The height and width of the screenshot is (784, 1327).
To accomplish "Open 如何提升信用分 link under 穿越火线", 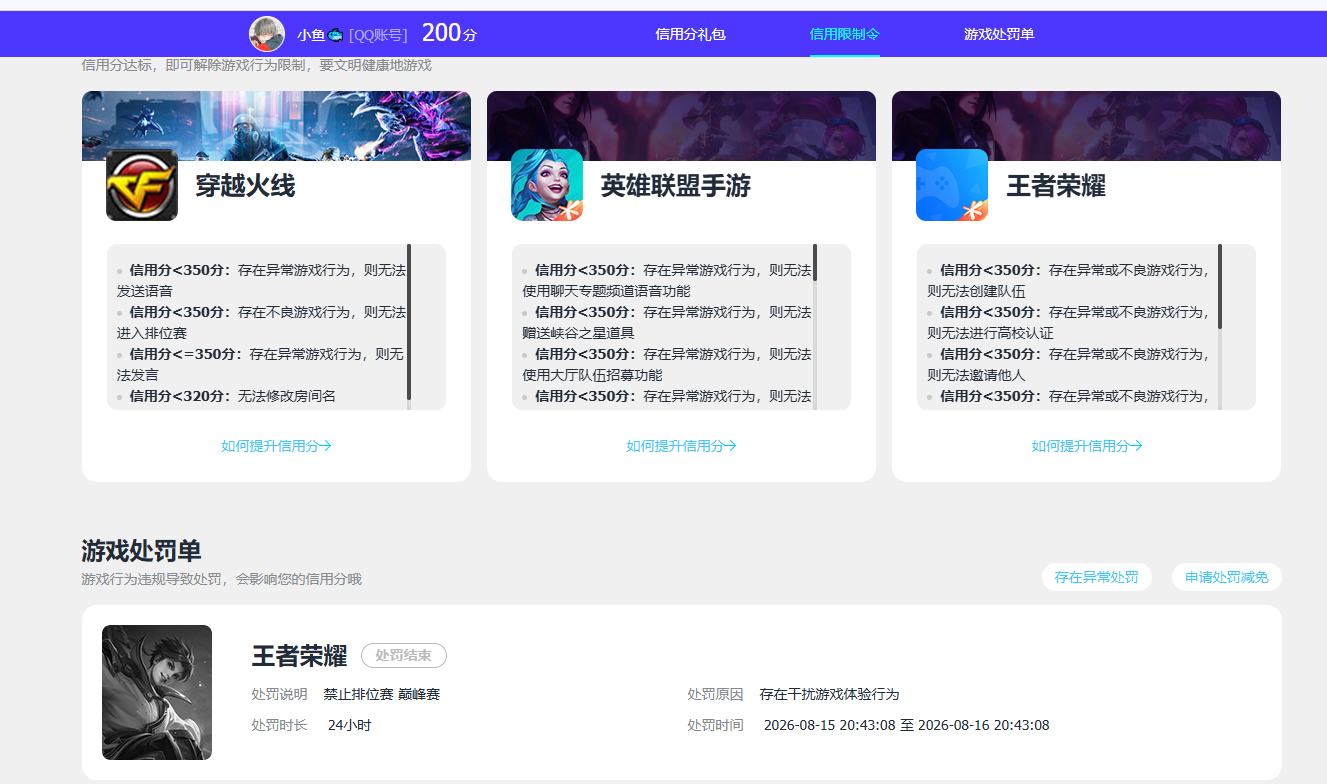I will click(276, 446).
